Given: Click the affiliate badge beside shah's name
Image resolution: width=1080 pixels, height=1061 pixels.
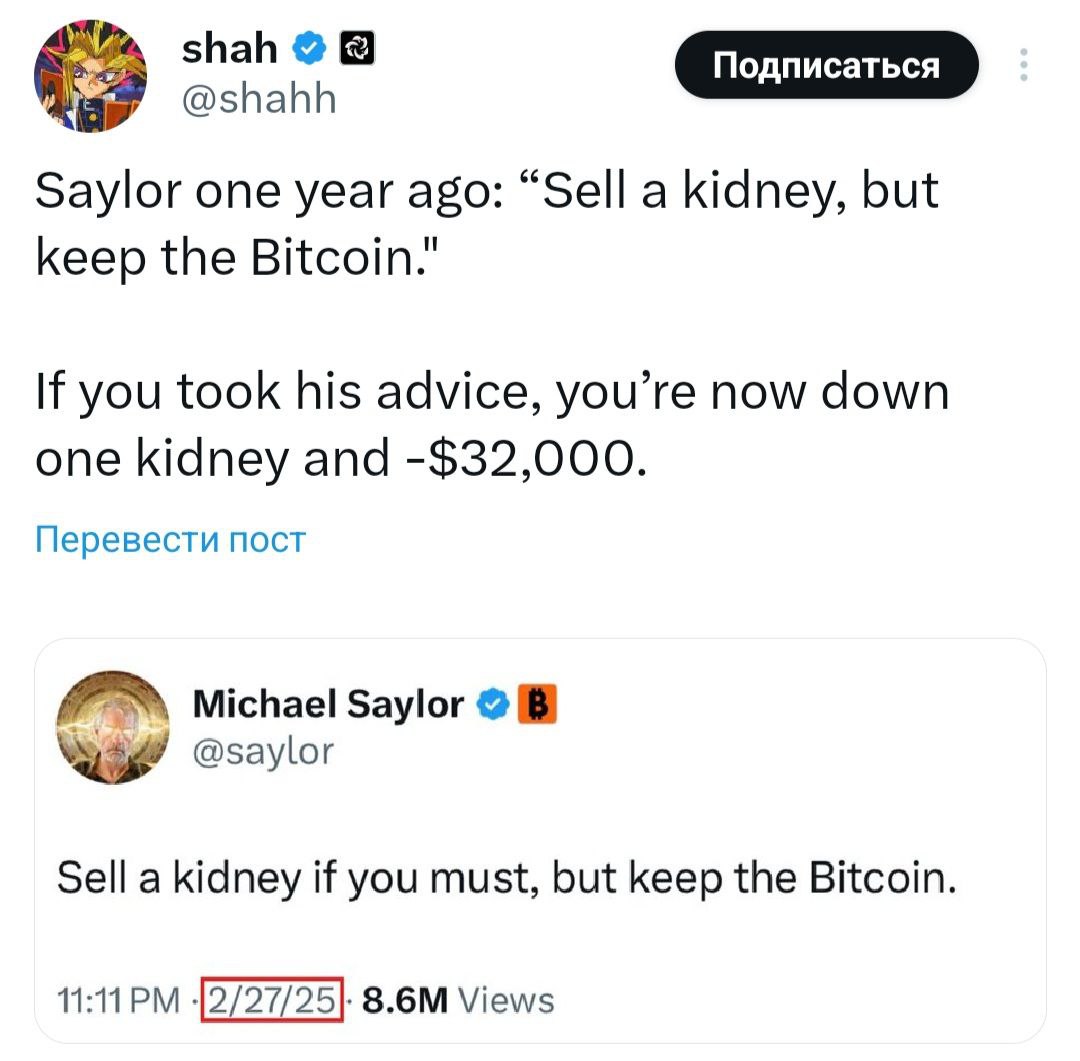Looking at the screenshot, I should click(357, 47).
